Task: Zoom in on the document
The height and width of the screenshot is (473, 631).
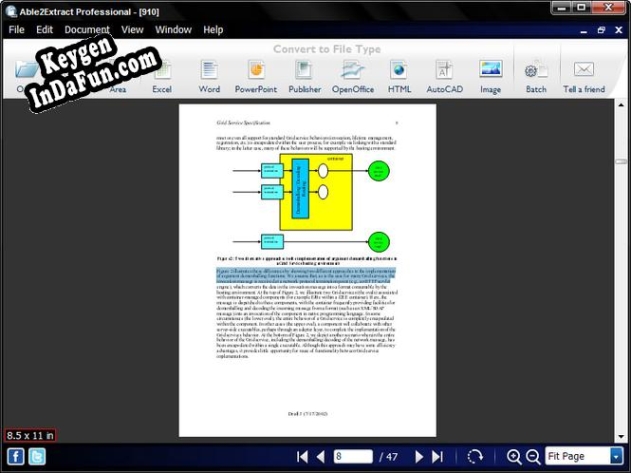Action: pos(514,456)
